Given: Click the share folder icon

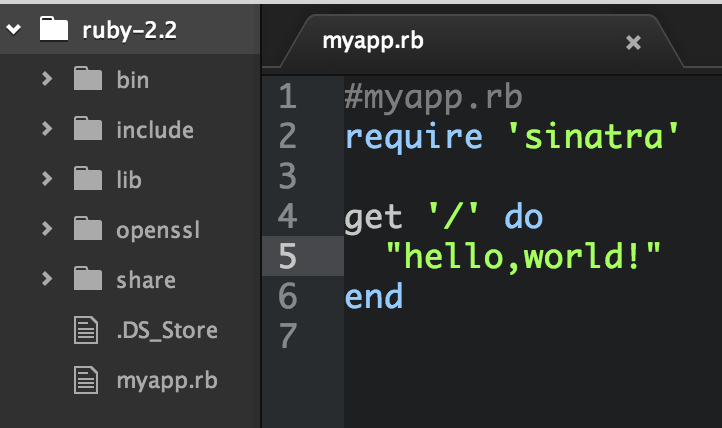Looking at the screenshot, I should coord(88,278).
